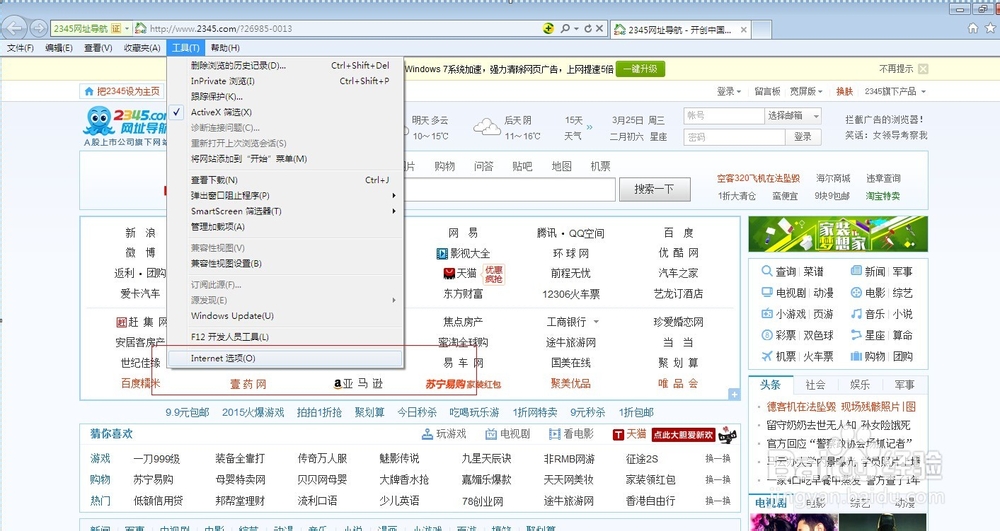Viewport: 1000px width, 531px height.
Task: Click the main search input box
Action: pos(510,189)
